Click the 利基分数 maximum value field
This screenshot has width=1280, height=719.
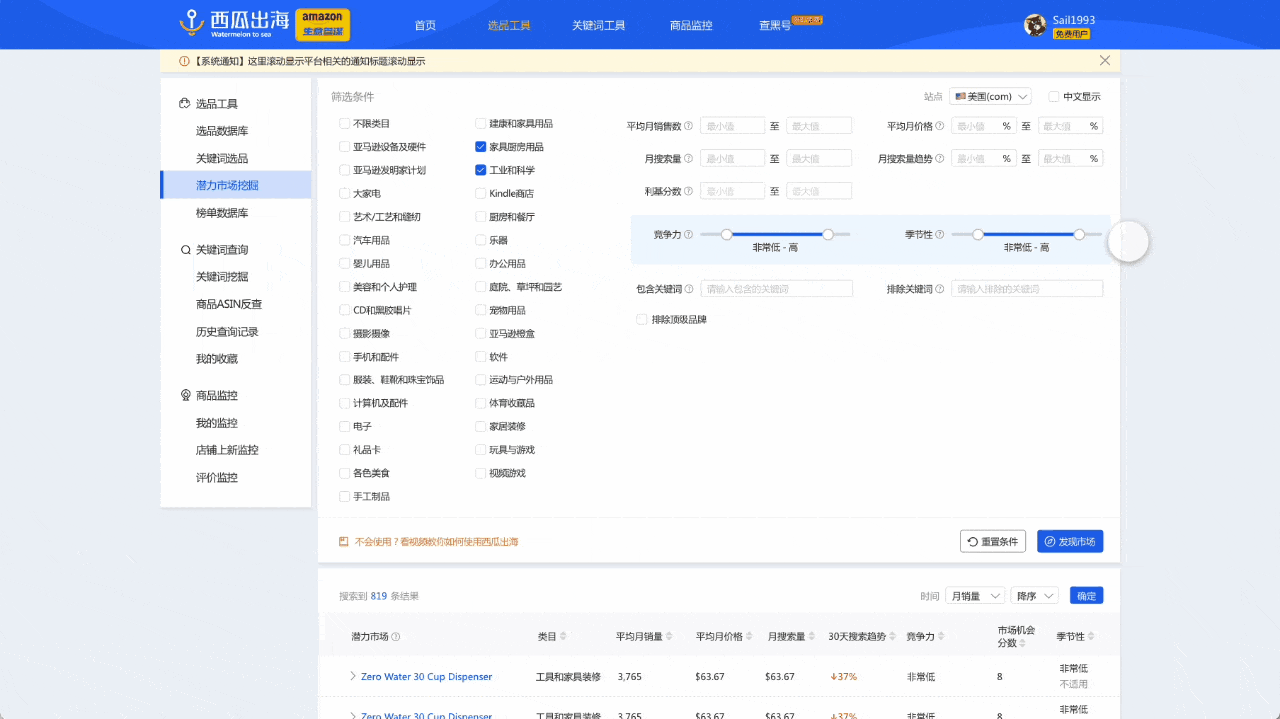coord(819,191)
